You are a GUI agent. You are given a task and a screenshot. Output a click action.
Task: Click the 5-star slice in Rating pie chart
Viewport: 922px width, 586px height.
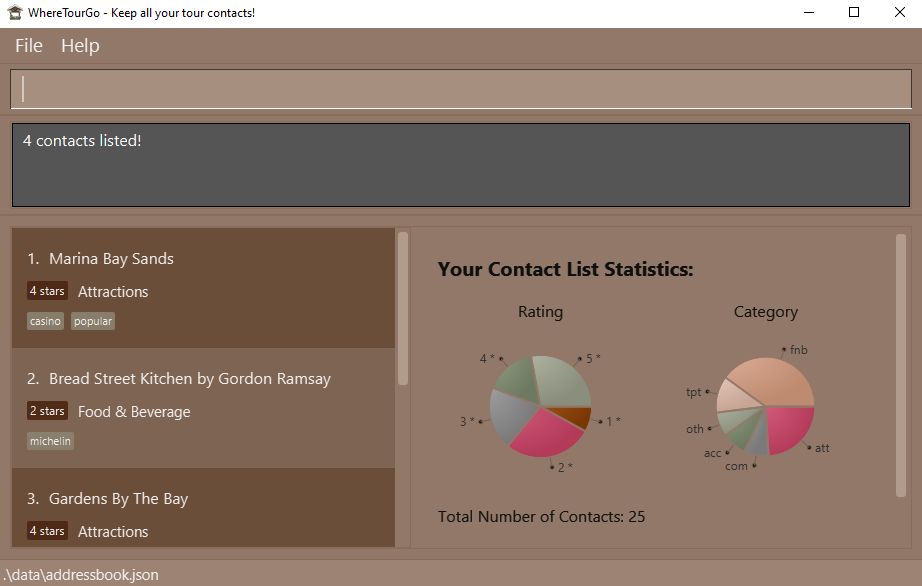(x=562, y=380)
